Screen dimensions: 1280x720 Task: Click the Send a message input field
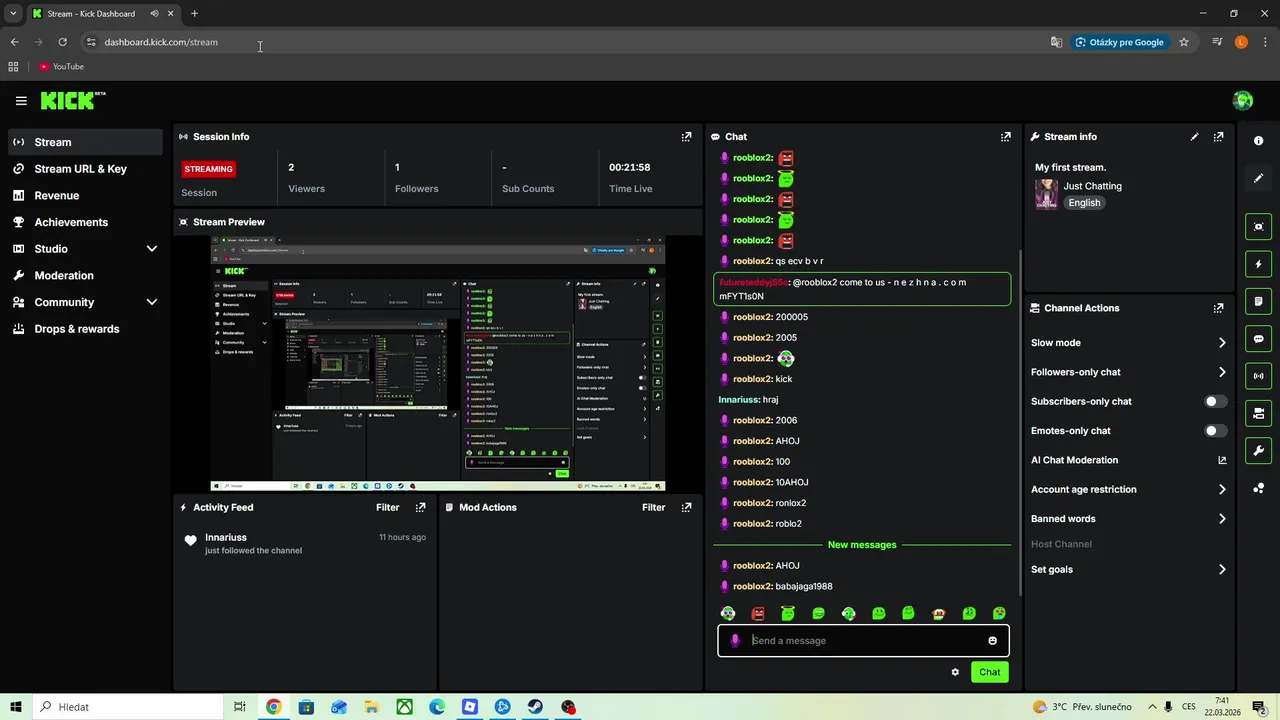pyautogui.click(x=863, y=641)
